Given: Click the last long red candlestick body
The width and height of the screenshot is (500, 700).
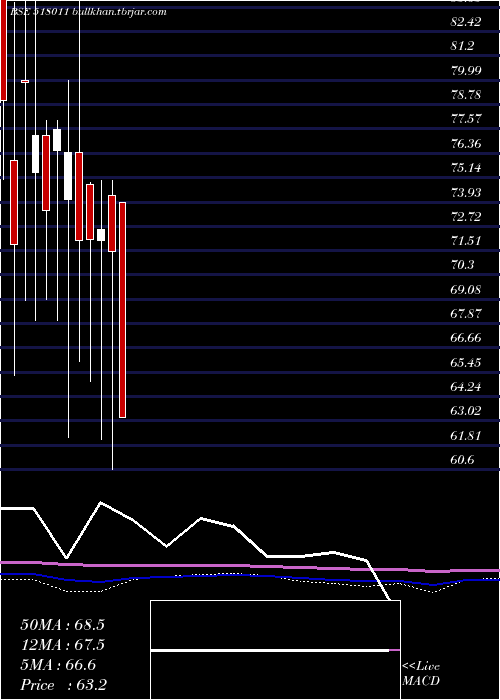Looking at the screenshot, I should [x=122, y=310].
